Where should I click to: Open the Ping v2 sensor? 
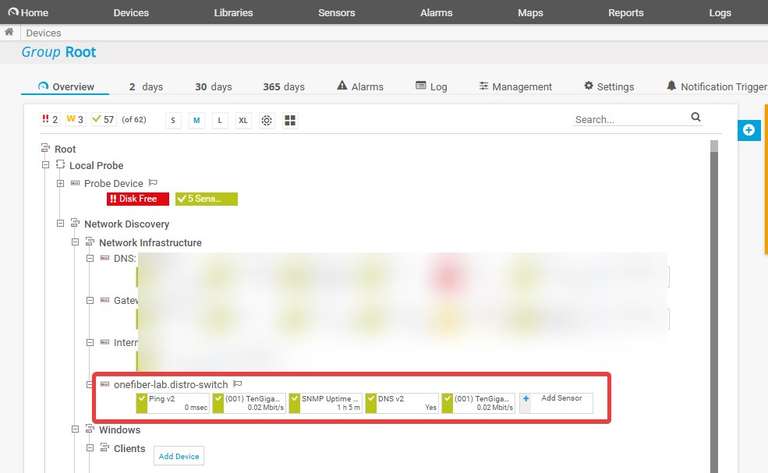172,403
